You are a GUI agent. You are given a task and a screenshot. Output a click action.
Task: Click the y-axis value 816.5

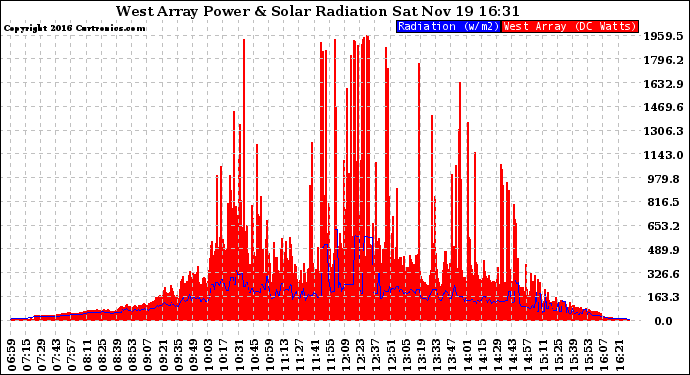pyautogui.click(x=664, y=202)
